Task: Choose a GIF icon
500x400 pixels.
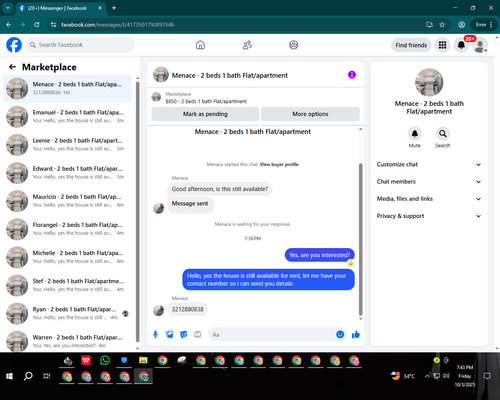Action: (x=198, y=334)
